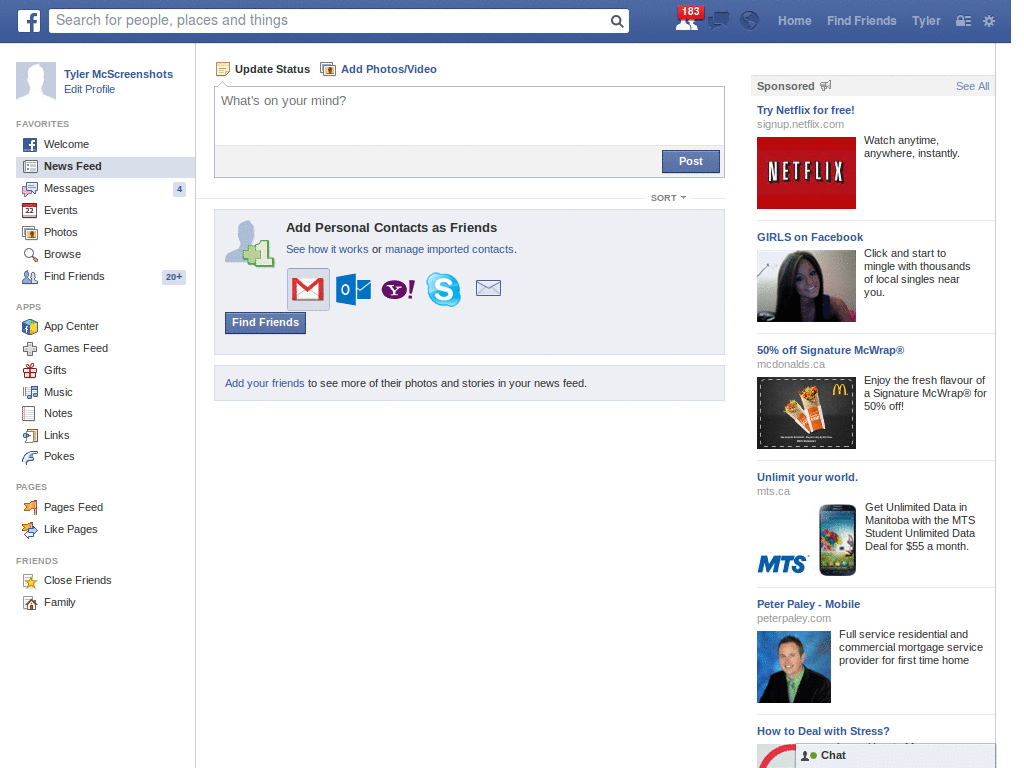
Task: Click the Gmail contact import icon
Action: point(308,289)
